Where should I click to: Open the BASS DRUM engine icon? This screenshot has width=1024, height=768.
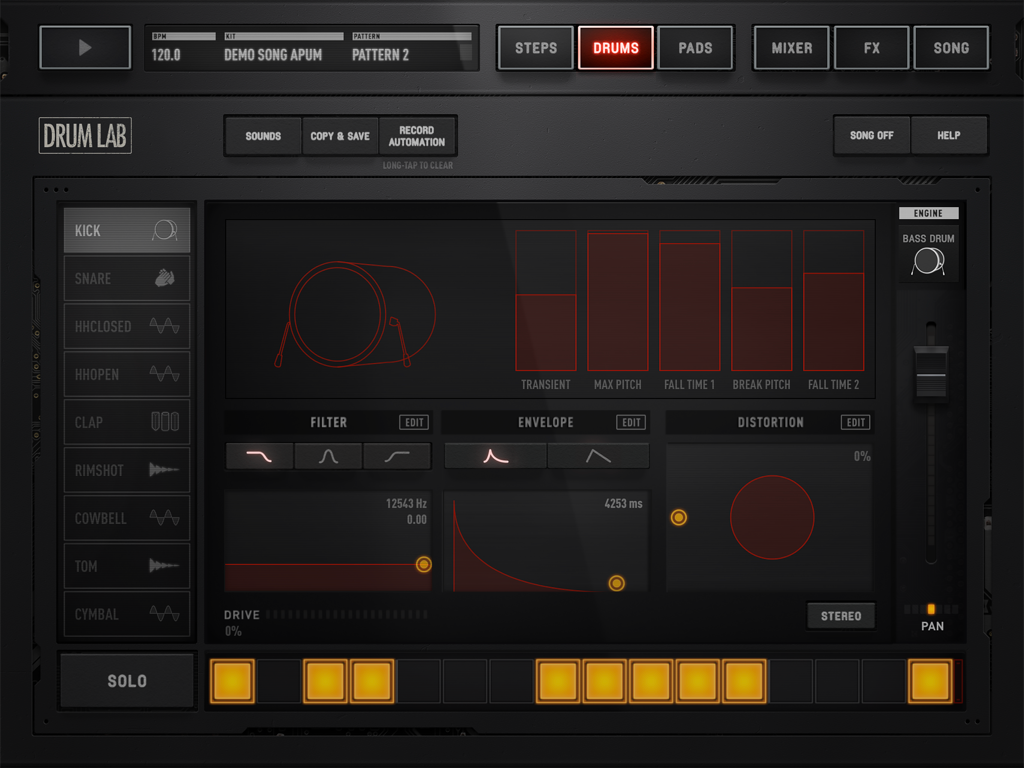click(929, 261)
